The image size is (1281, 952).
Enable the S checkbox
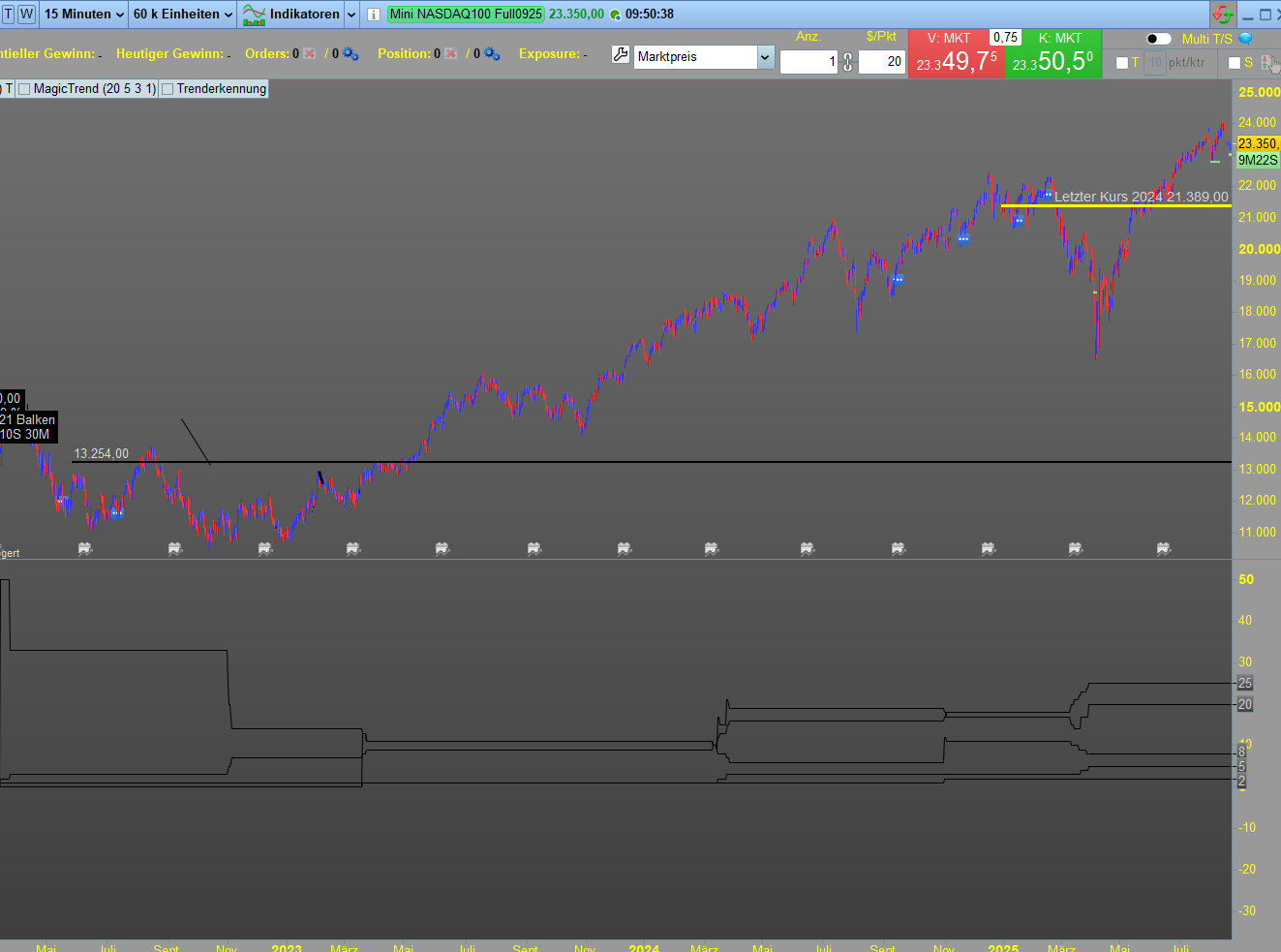(x=1235, y=63)
